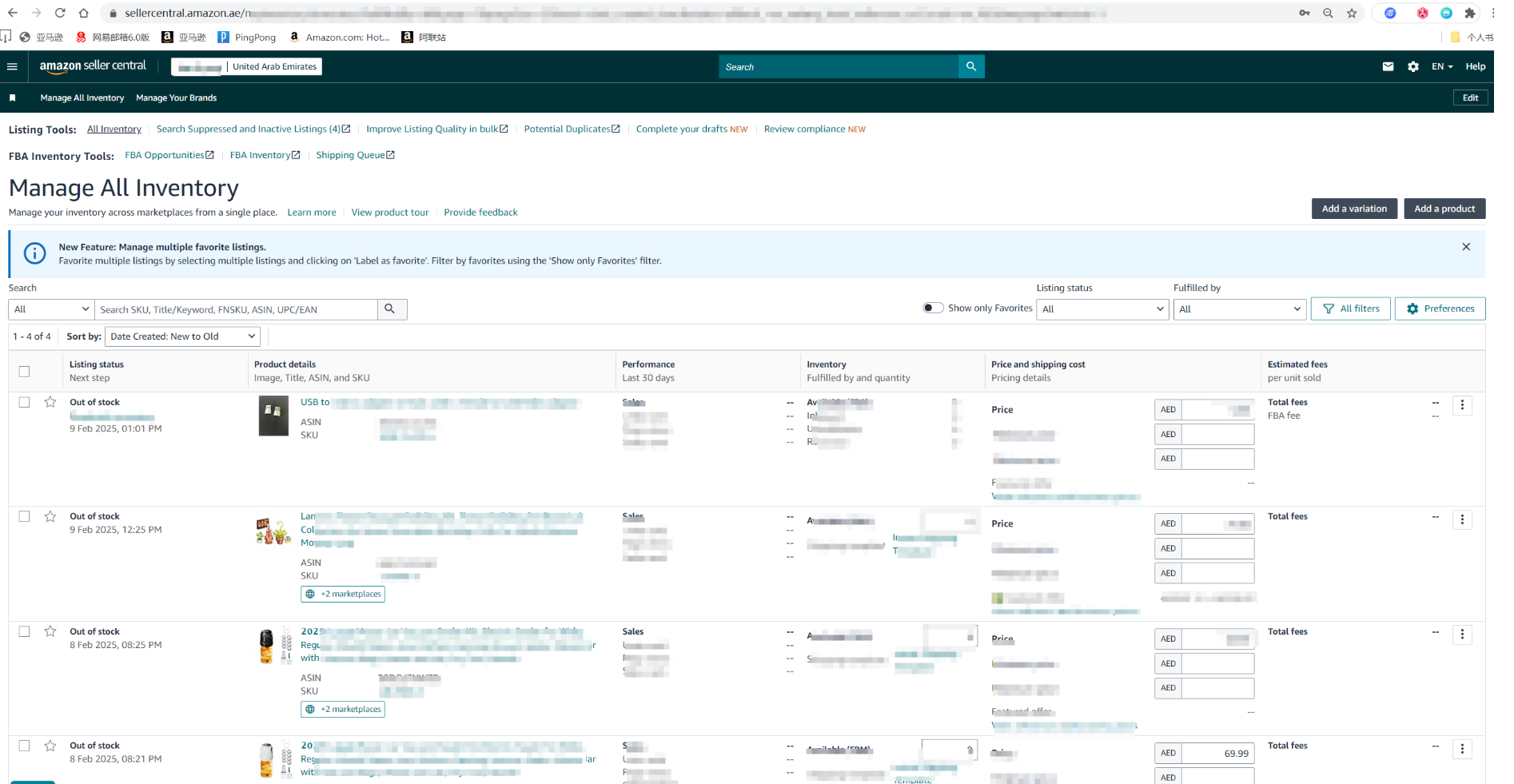Image resolution: width=1514 pixels, height=784 pixels.
Task: Toggle Show only Favorites switch
Action: 932,308
